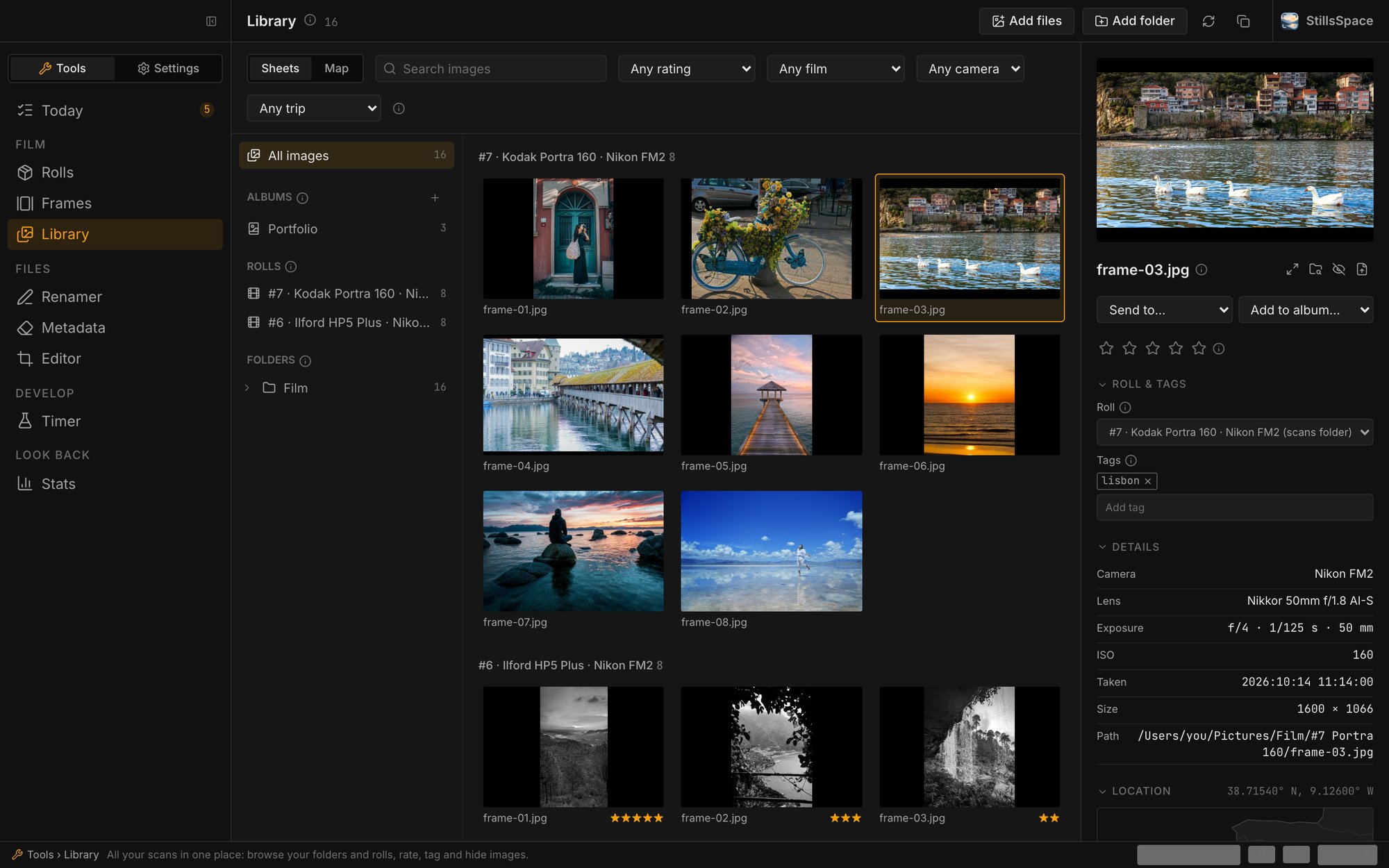The image size is (1389, 868).
Task: Select the frame-07.jpg thumbnail
Action: pos(574,551)
